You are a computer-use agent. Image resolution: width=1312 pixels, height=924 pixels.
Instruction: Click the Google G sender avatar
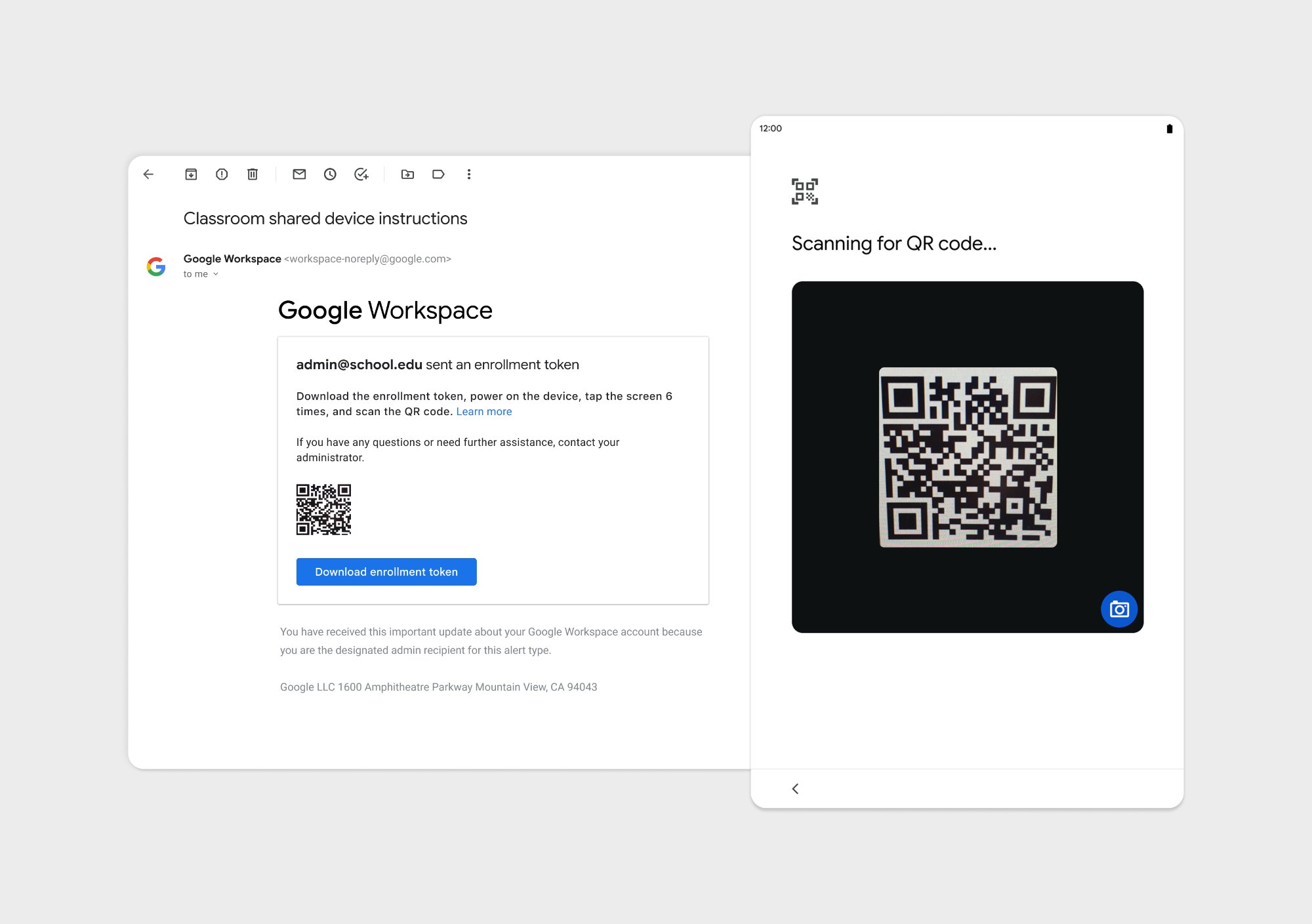point(156,266)
